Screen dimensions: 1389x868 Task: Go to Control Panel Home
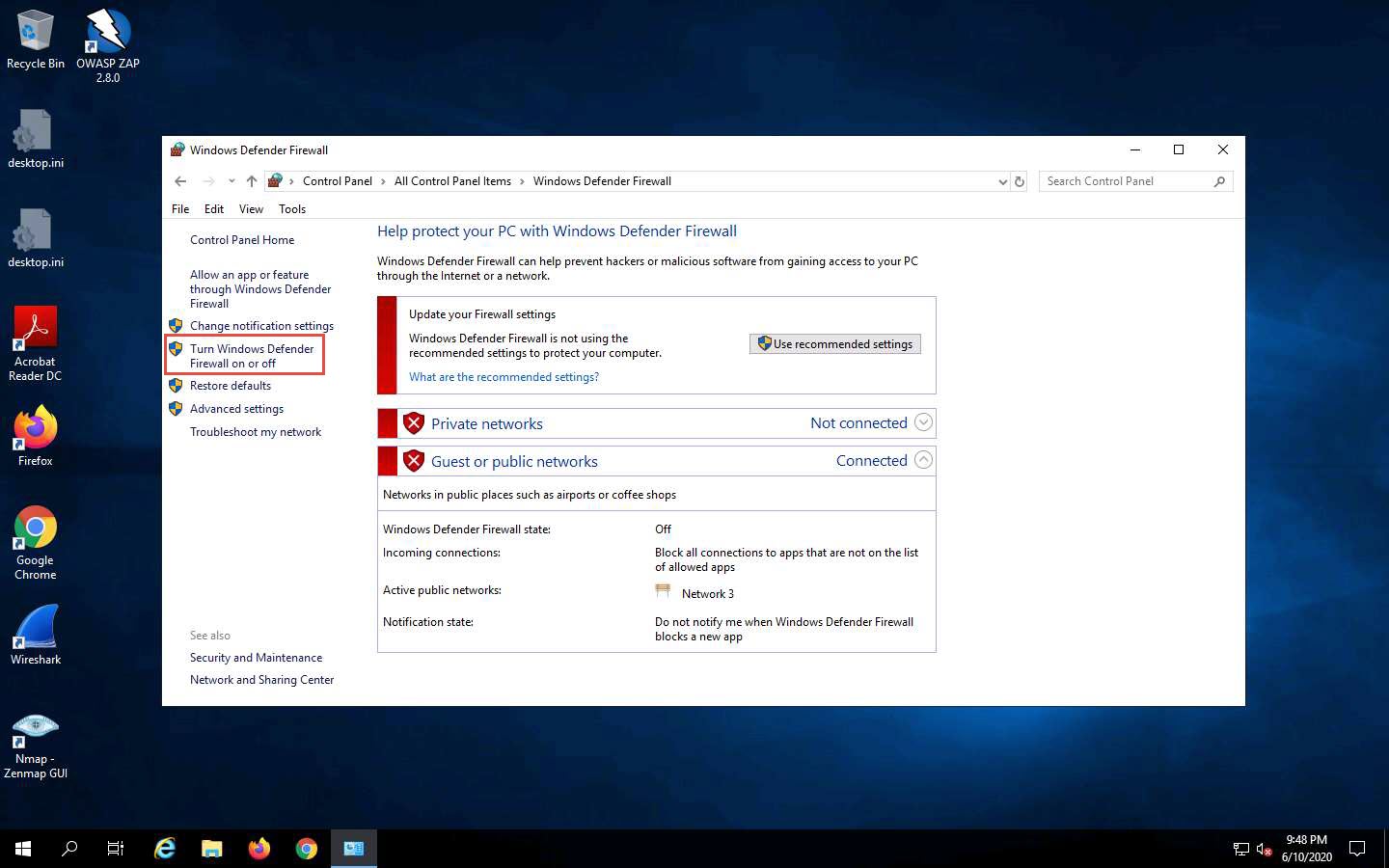click(242, 240)
